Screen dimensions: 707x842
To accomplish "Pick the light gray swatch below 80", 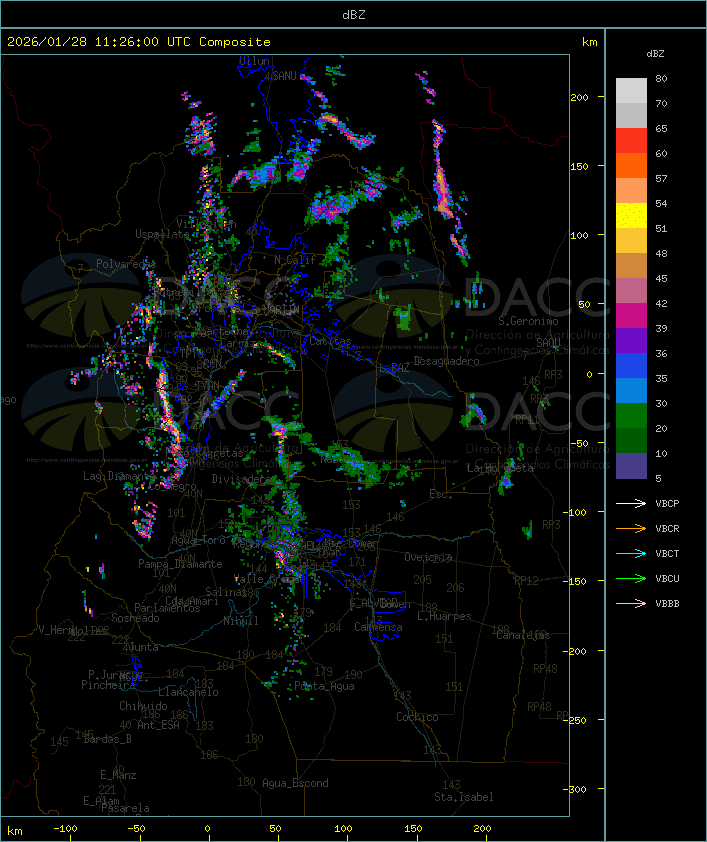I will point(631,91).
